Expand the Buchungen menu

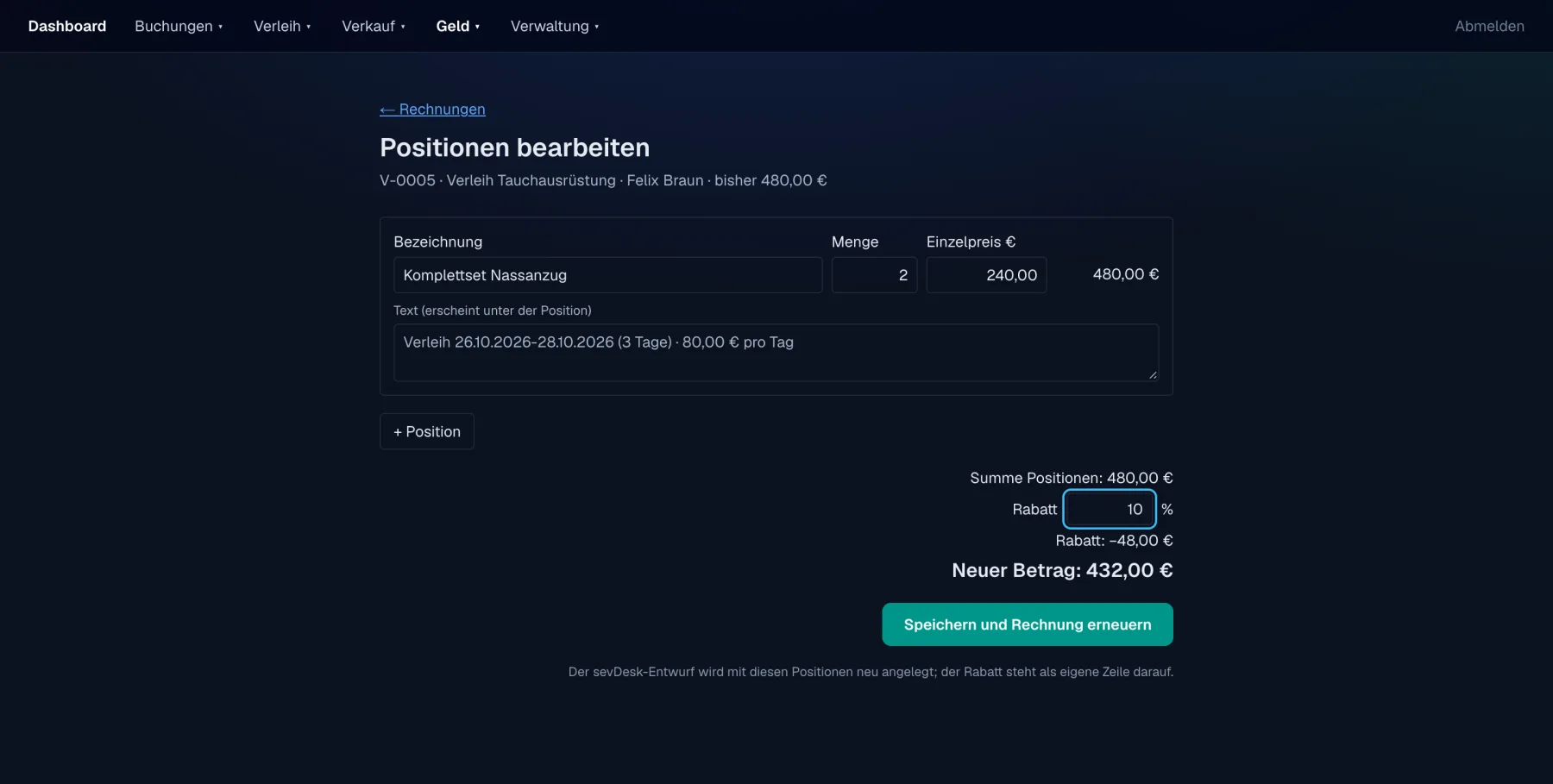tap(179, 26)
